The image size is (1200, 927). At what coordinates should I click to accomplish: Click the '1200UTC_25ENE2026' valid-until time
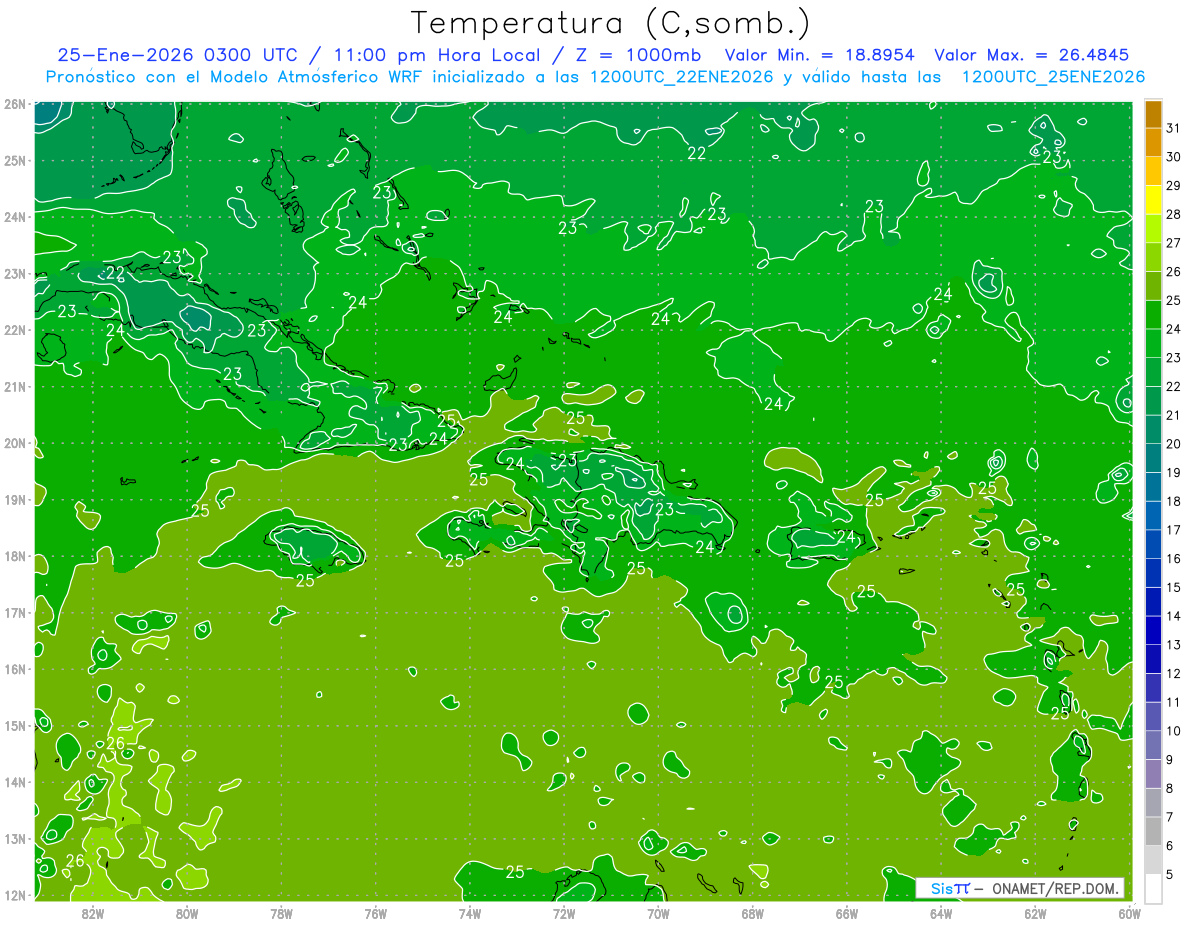click(1053, 77)
